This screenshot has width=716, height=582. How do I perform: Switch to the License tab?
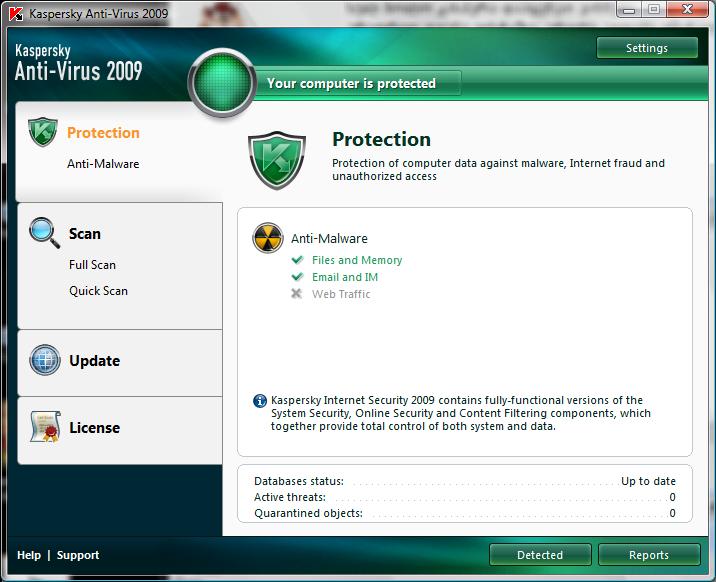pos(120,430)
